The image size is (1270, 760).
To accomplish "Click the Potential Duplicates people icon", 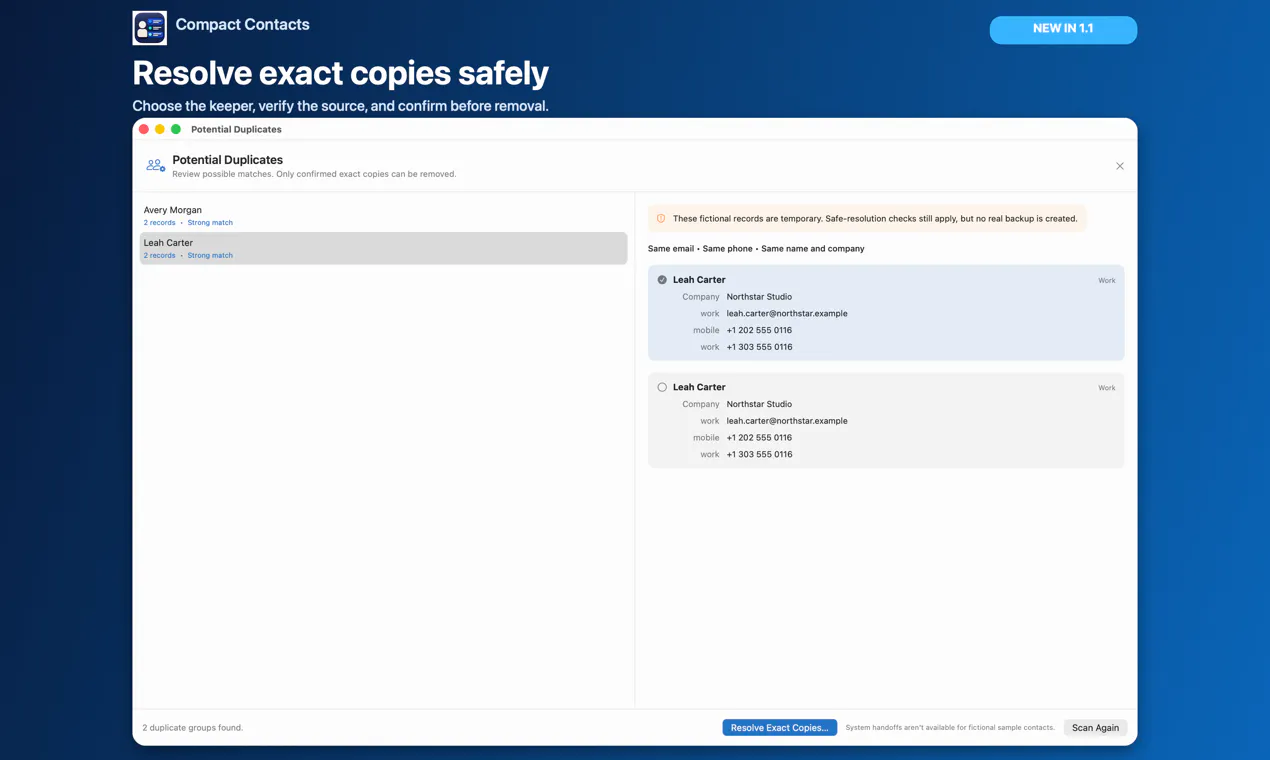I will tap(155, 166).
